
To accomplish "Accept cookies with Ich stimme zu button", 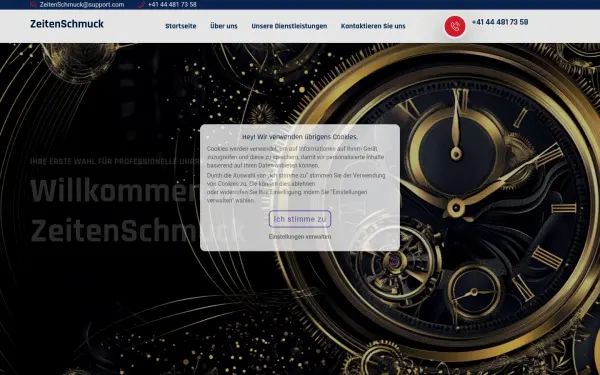I will (300, 219).
